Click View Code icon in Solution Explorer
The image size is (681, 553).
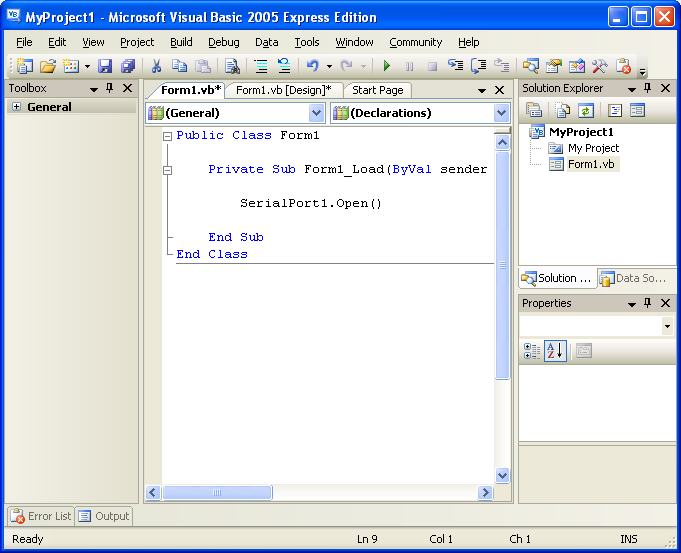pyautogui.click(x=615, y=110)
